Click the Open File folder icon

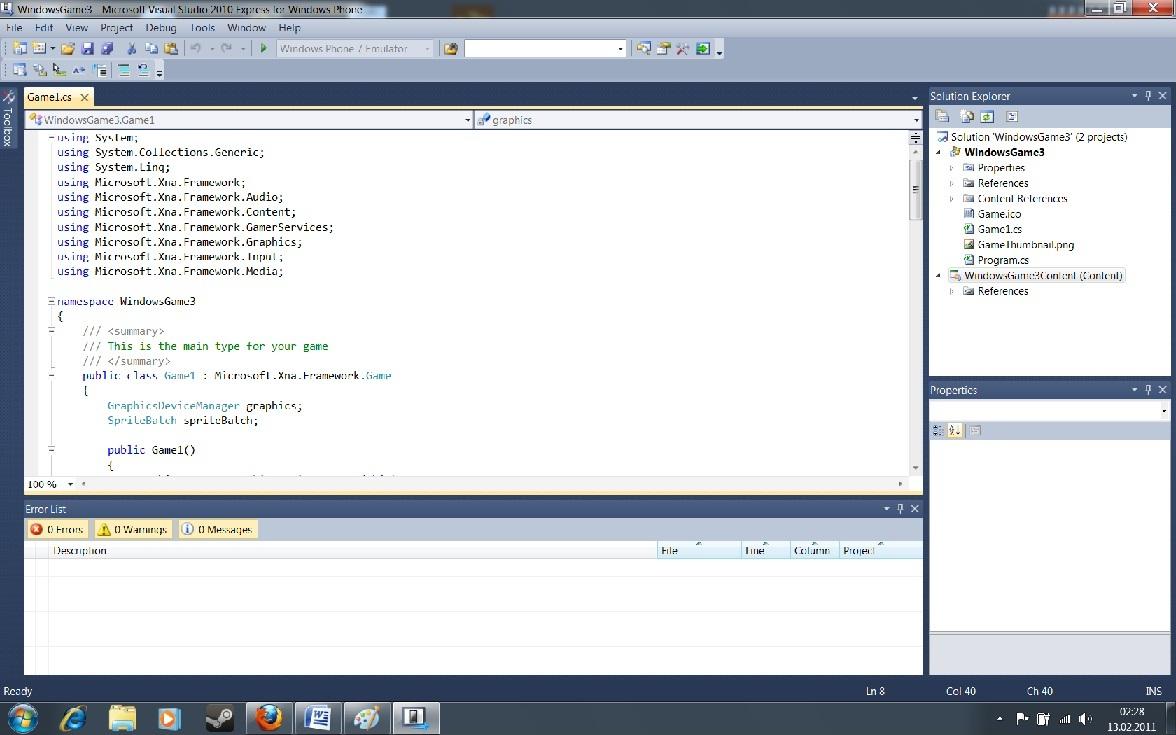68,48
